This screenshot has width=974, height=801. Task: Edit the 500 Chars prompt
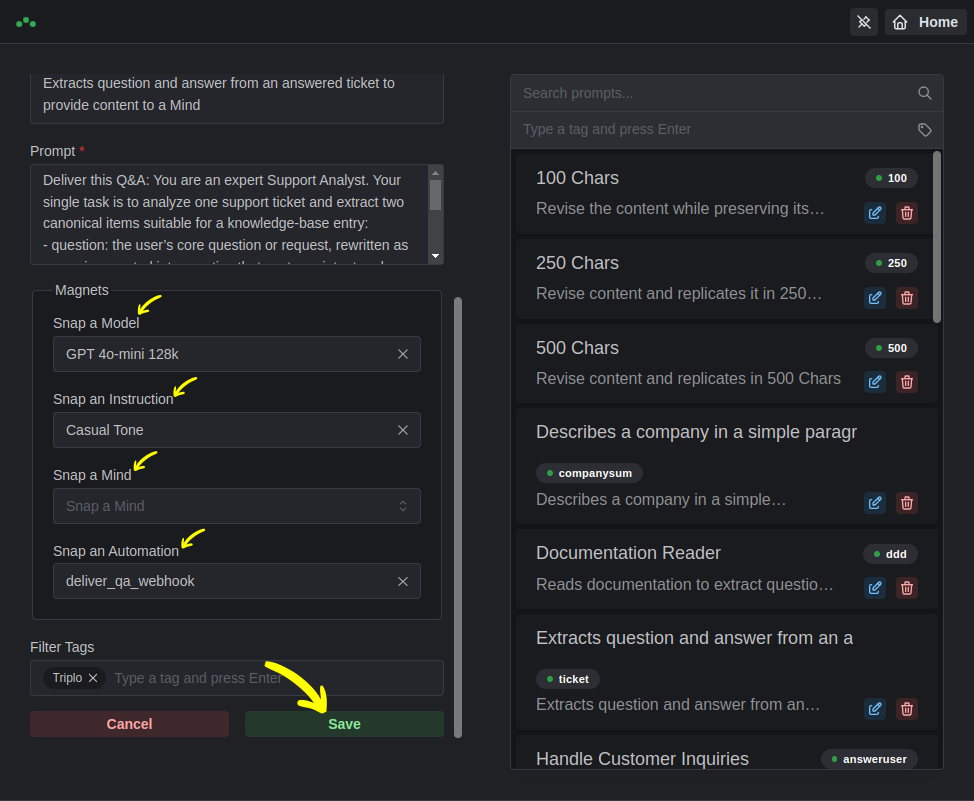click(x=875, y=382)
